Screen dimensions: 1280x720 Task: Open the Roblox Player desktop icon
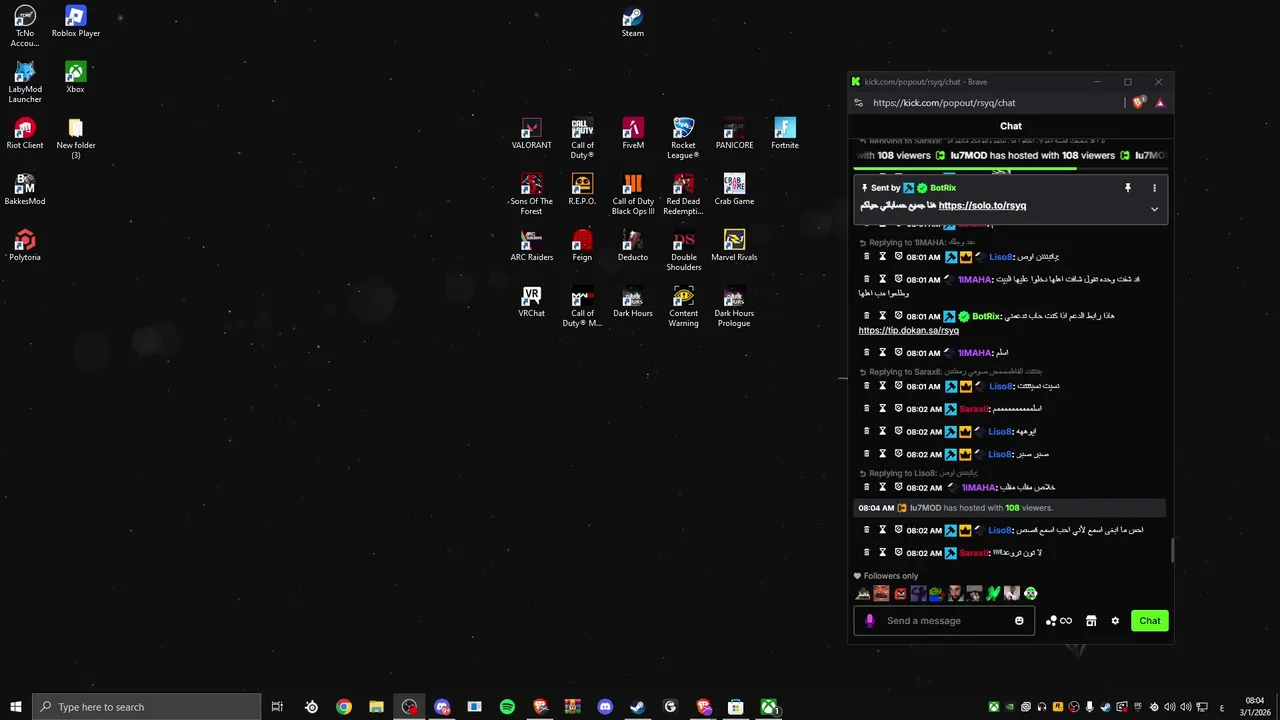(x=76, y=22)
